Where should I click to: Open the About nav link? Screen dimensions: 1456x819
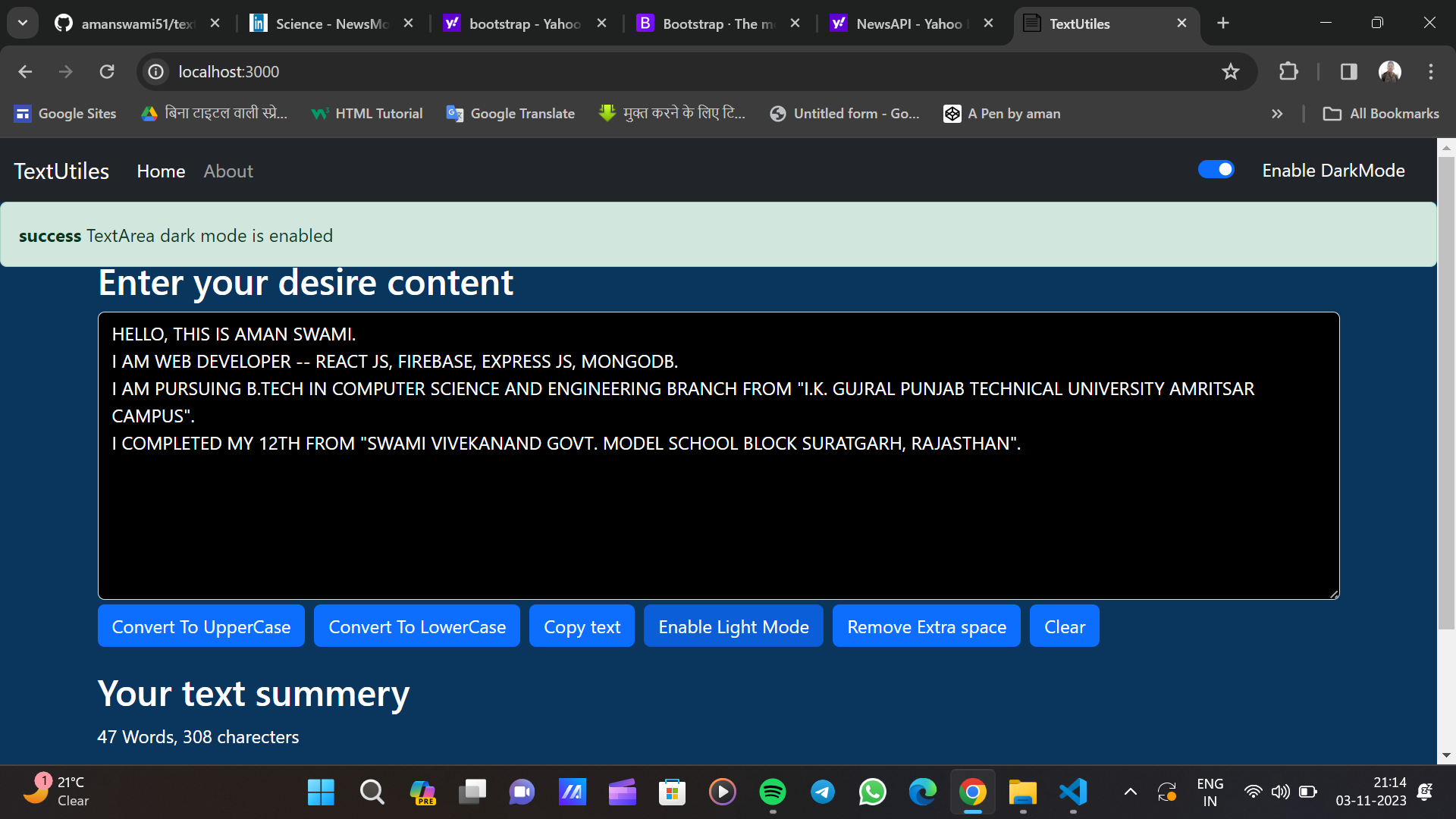228,171
